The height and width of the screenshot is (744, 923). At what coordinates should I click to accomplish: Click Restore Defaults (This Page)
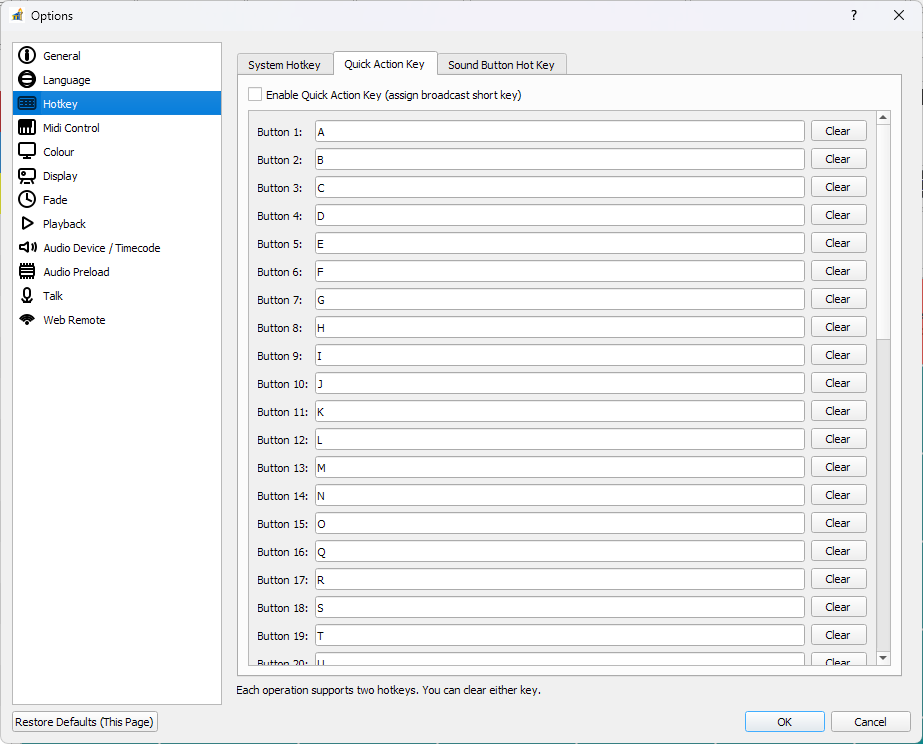(x=84, y=721)
